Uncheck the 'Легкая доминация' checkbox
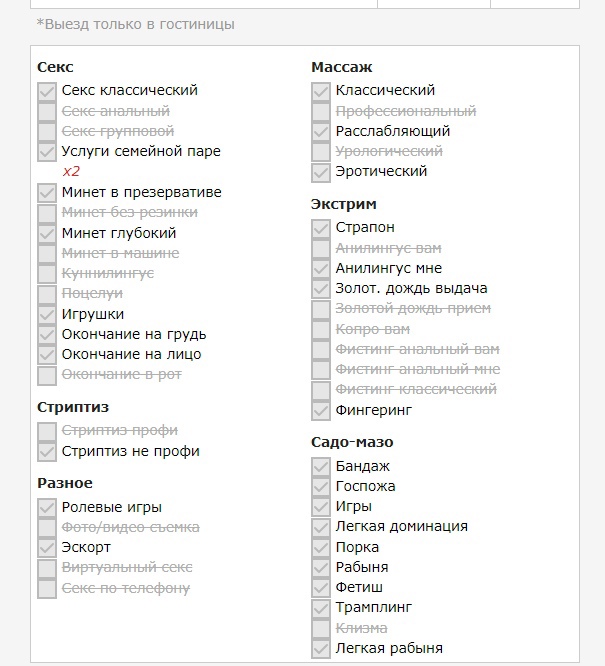 pyautogui.click(x=320, y=527)
